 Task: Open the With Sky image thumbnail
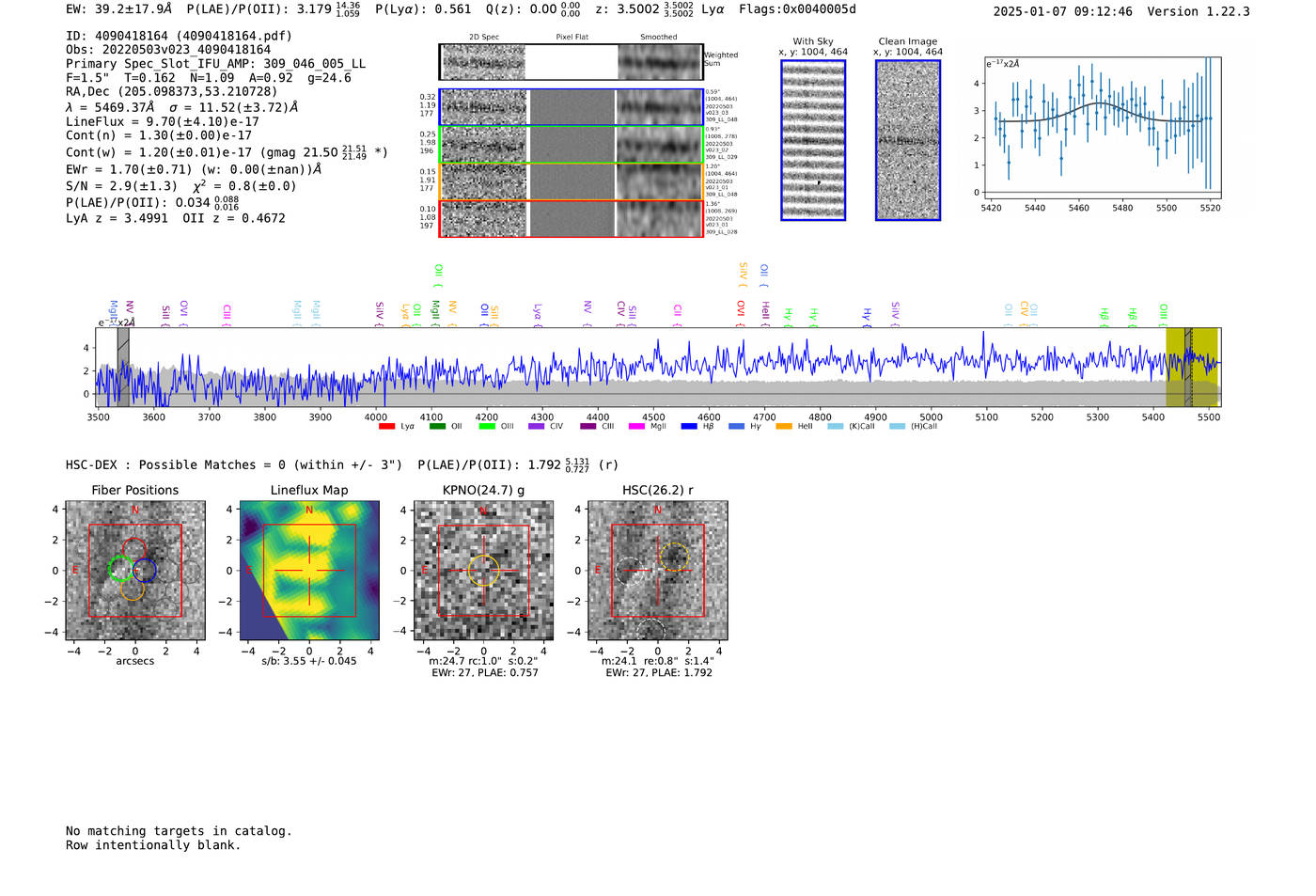click(813, 140)
